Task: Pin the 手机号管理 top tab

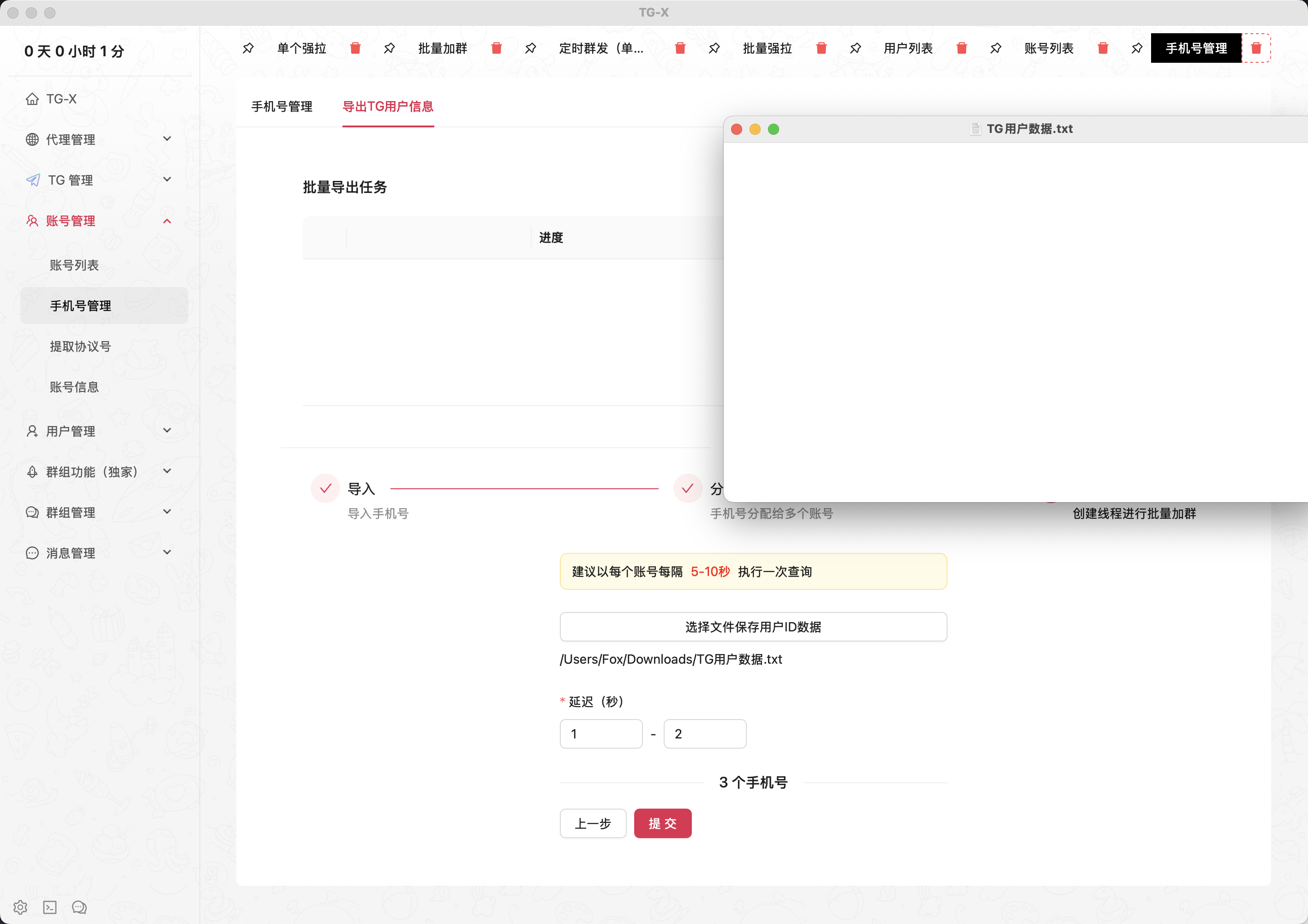Action: (1136, 48)
